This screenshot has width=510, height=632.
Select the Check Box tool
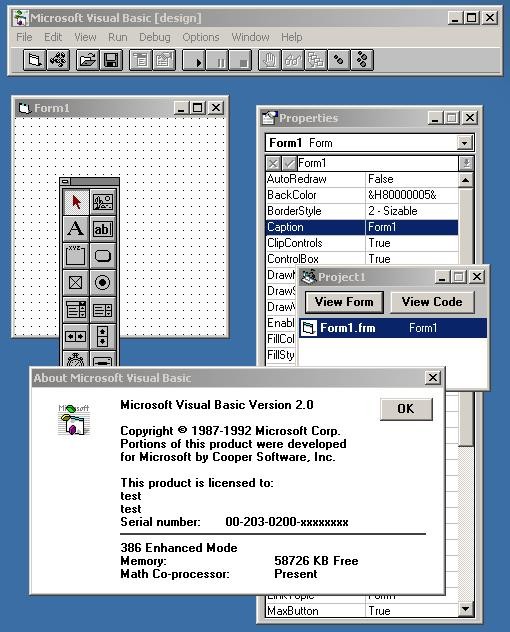76,283
